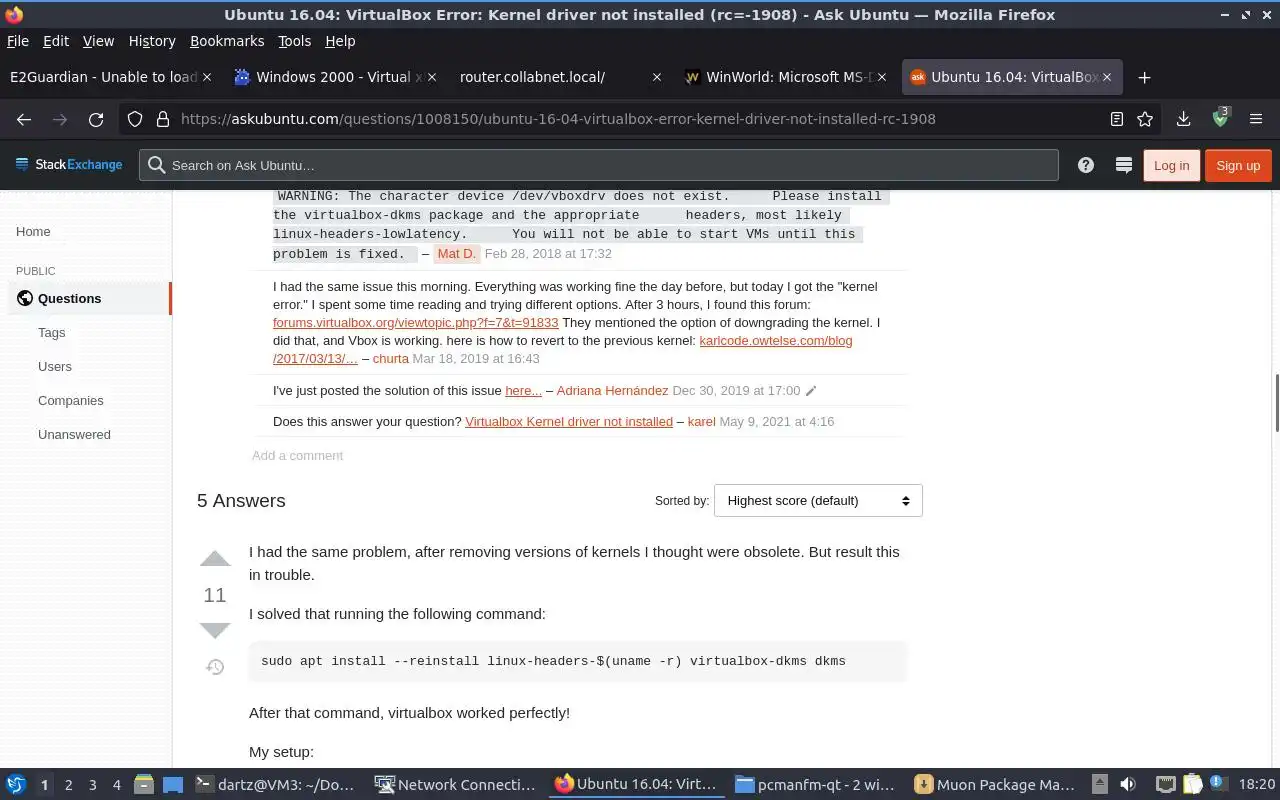Open the file manager quick launch icon
The height and width of the screenshot is (800, 1280).
point(143,785)
